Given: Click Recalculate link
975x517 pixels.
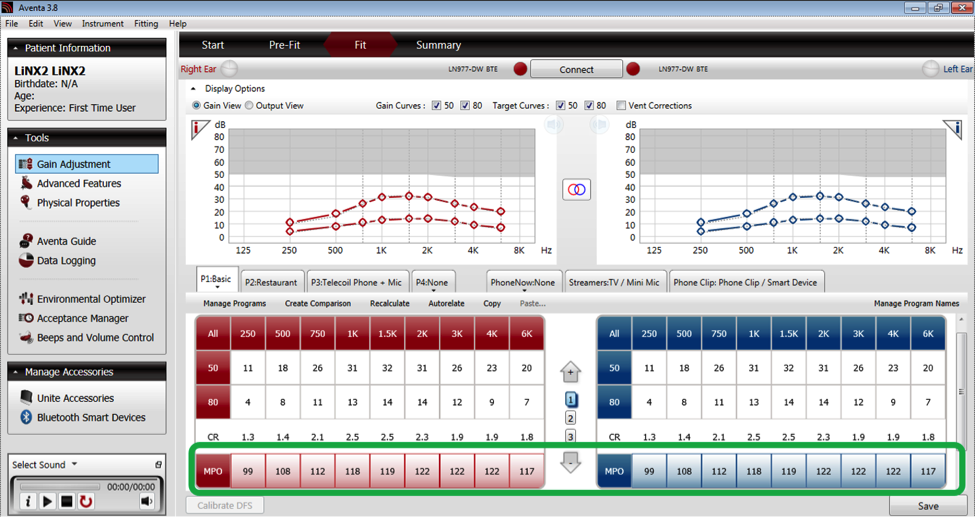Looking at the screenshot, I should (x=390, y=303).
